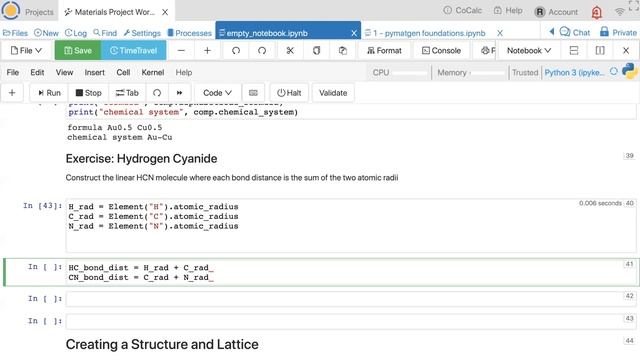Open the project Files listing
The width and height of the screenshot is (640, 360).
[15, 33]
